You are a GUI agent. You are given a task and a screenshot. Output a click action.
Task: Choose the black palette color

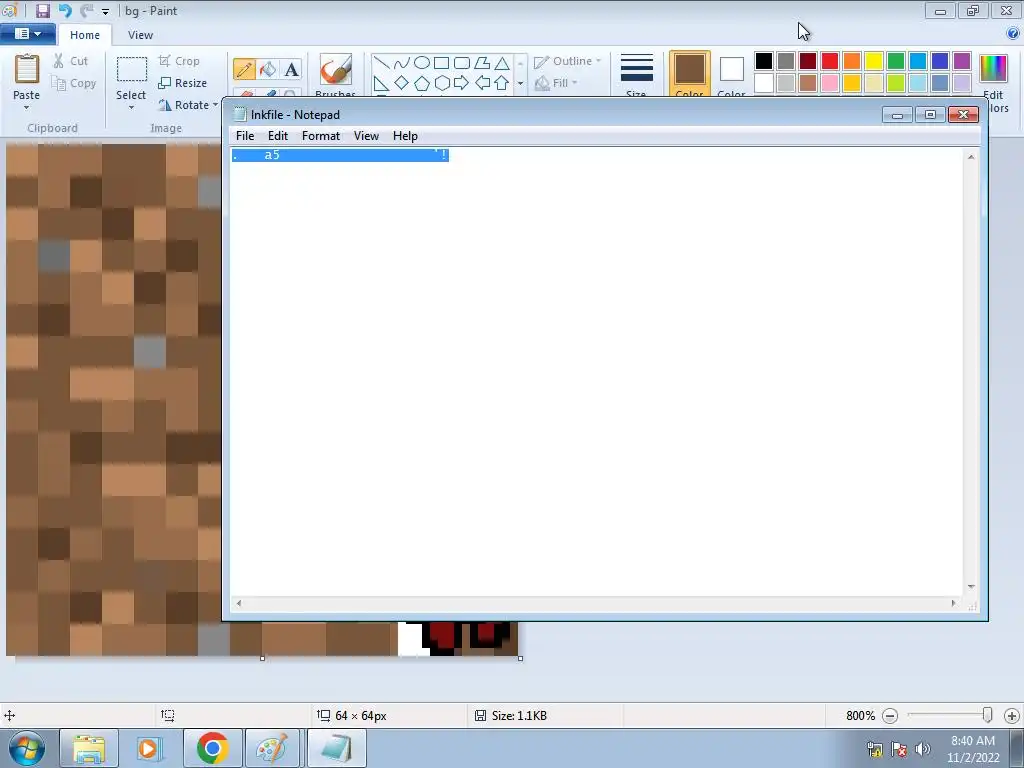click(763, 61)
